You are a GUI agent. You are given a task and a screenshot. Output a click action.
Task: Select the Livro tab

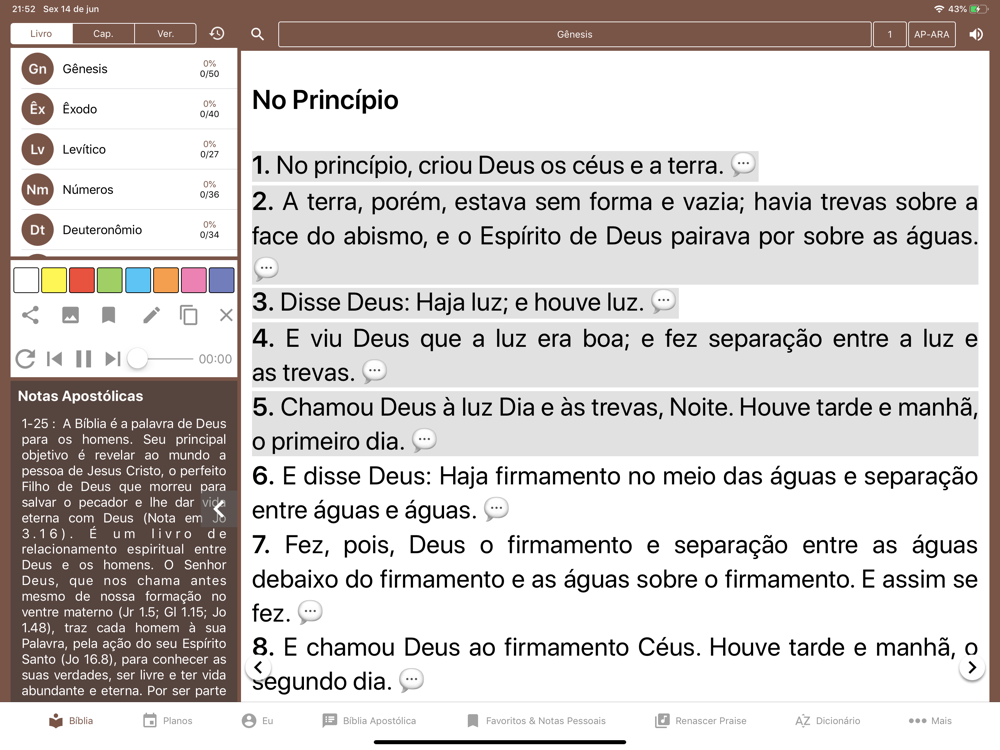click(x=41, y=34)
